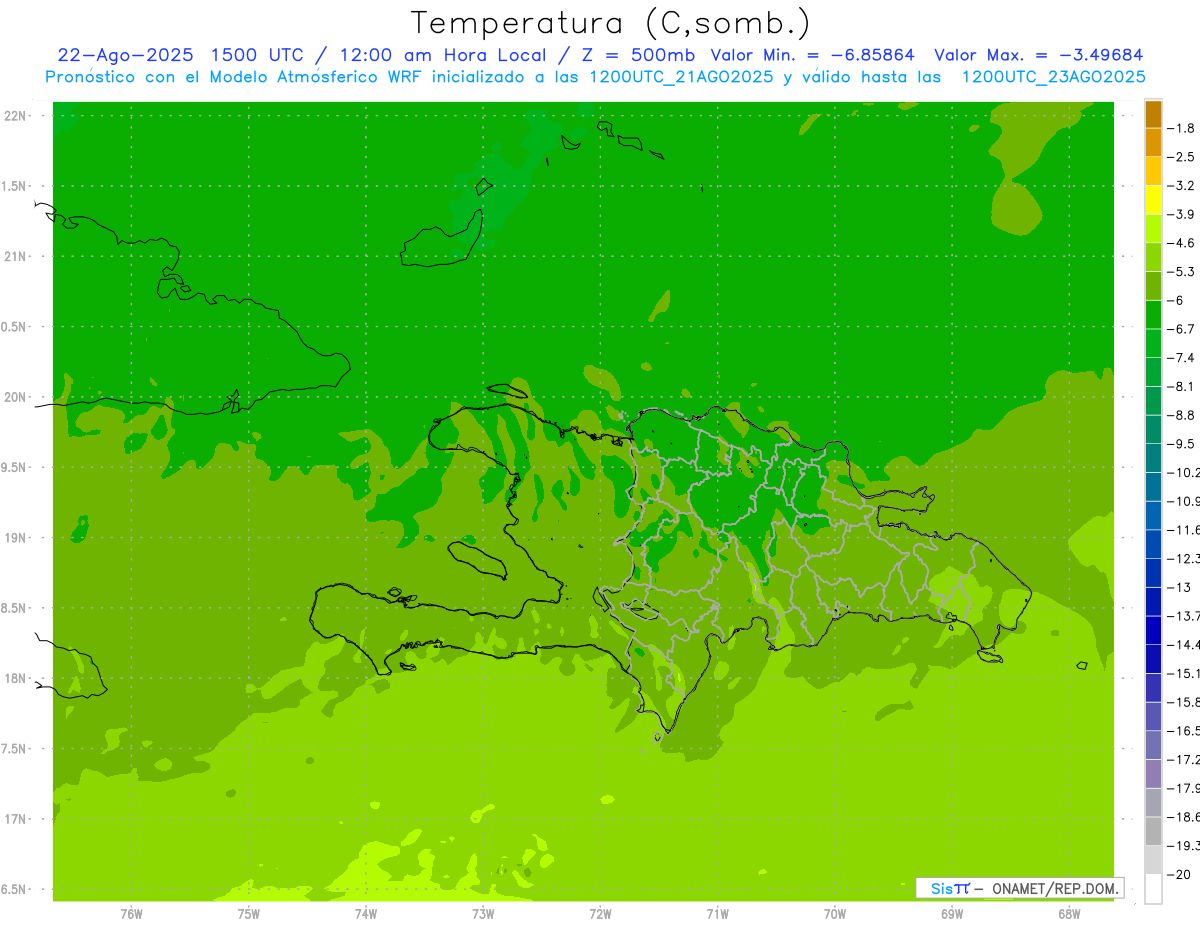
Task: Click the "-4.6" colorbar value
Action: [1181, 243]
